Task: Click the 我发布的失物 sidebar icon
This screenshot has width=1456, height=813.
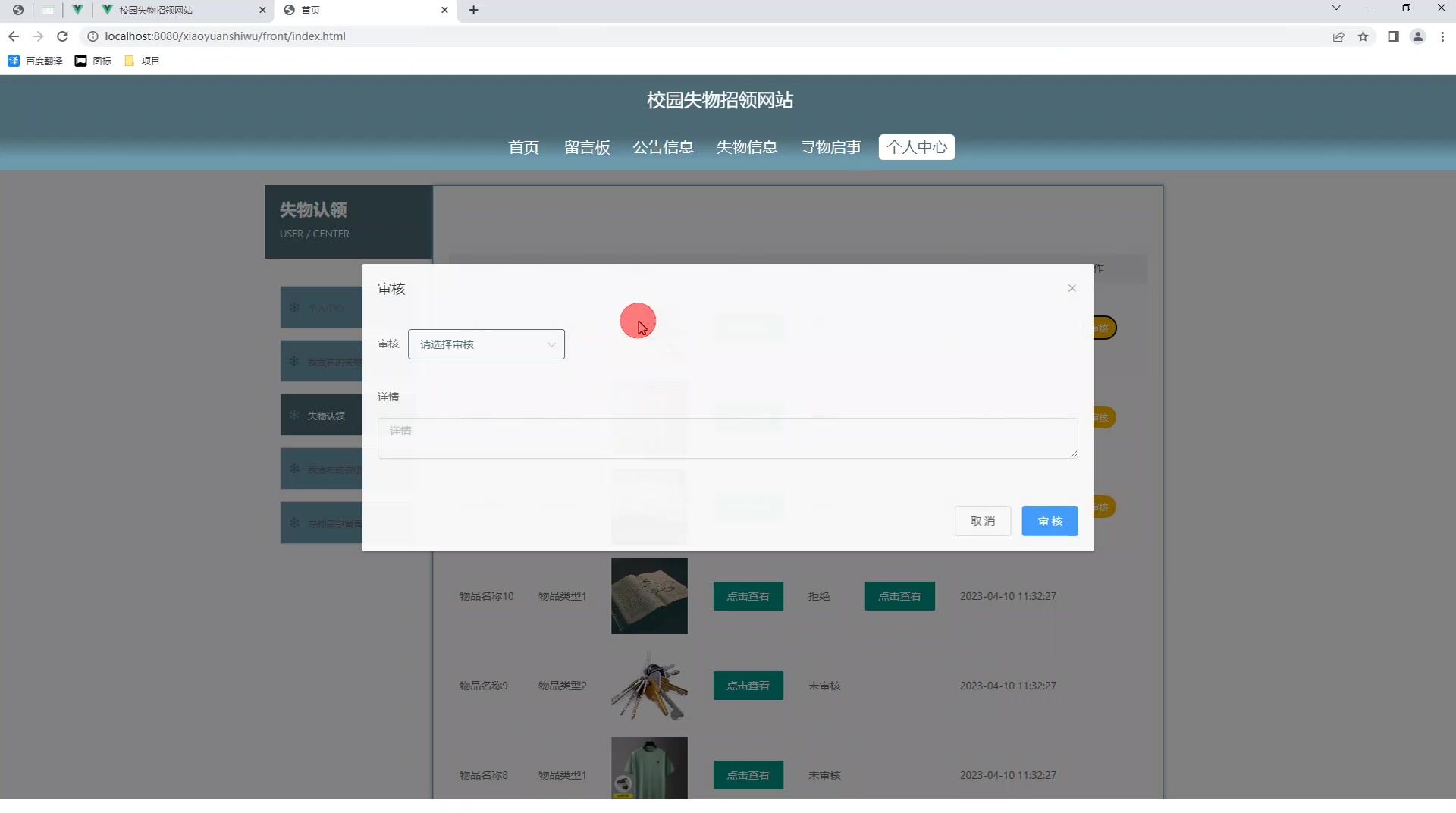Action: click(295, 361)
